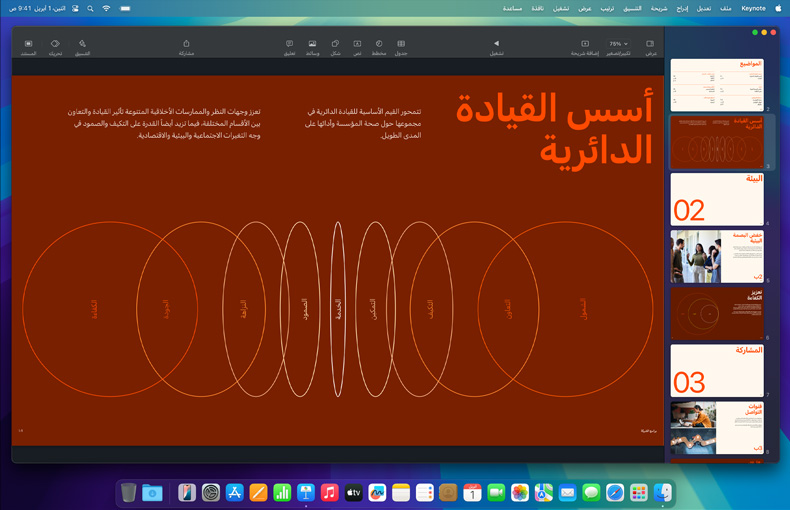Insert a shape using شكل icon
The image size is (790, 510).
(x=336, y=46)
